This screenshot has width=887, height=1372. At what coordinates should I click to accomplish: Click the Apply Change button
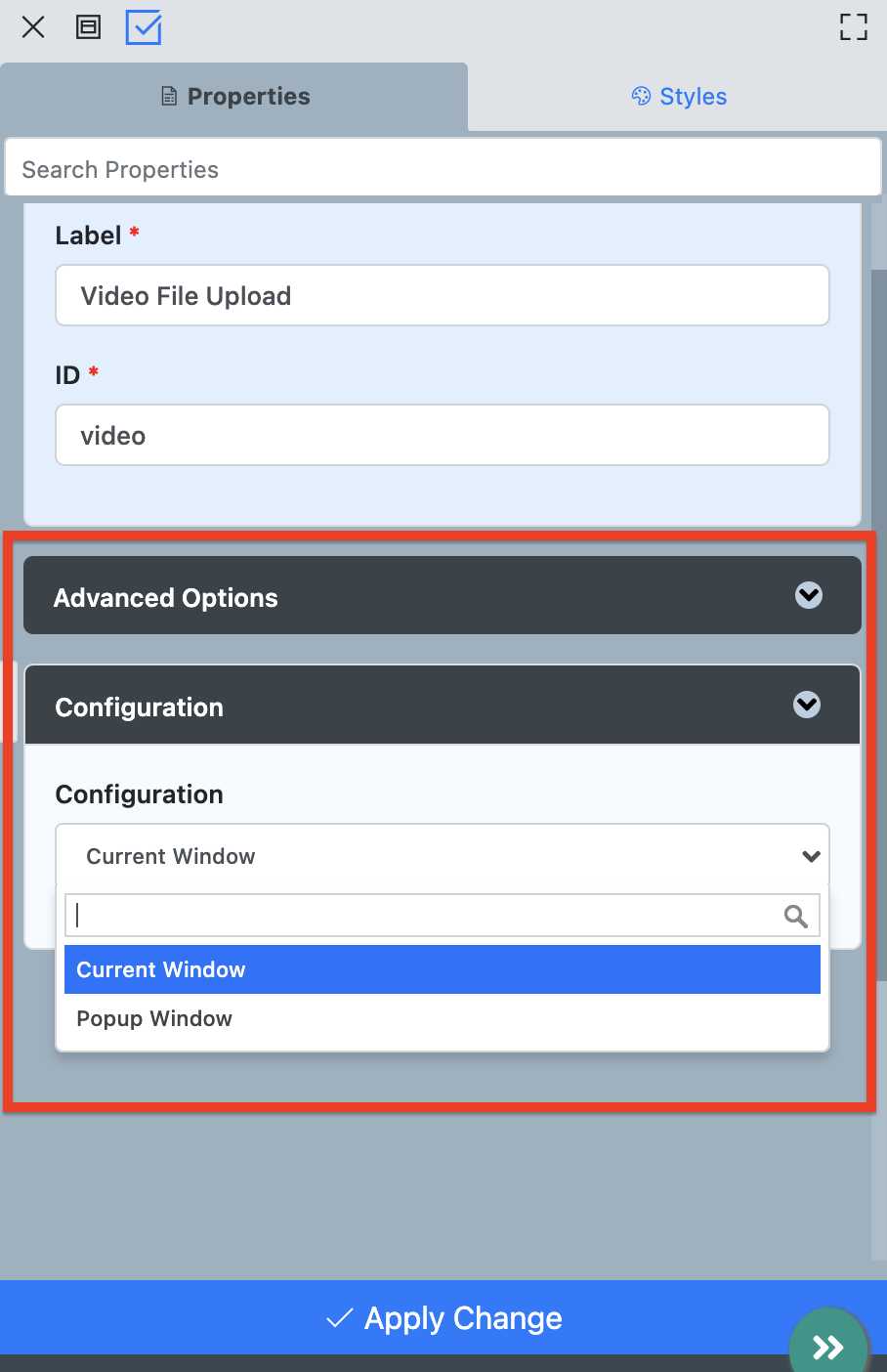[443, 1317]
